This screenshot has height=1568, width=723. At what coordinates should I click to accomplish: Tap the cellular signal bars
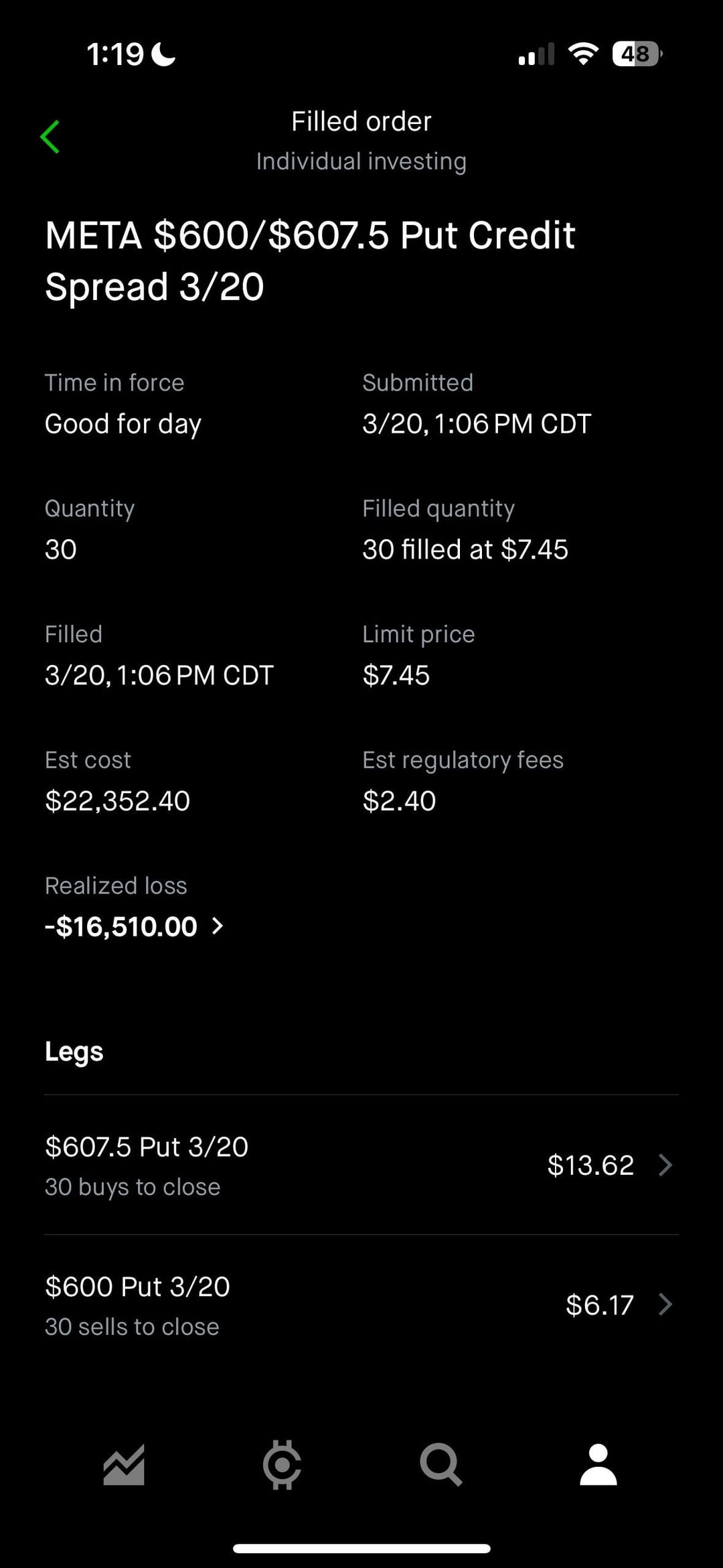(x=536, y=55)
